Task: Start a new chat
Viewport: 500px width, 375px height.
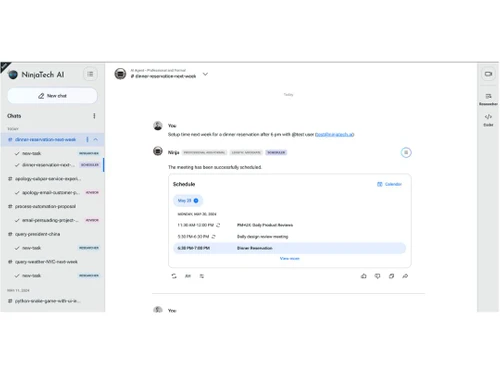Action: point(52,96)
